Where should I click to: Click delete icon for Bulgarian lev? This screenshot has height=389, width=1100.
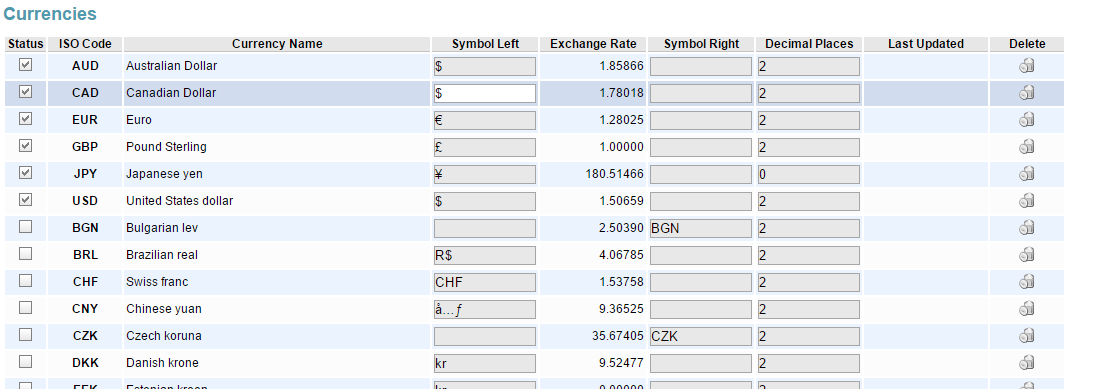(x=1026, y=228)
